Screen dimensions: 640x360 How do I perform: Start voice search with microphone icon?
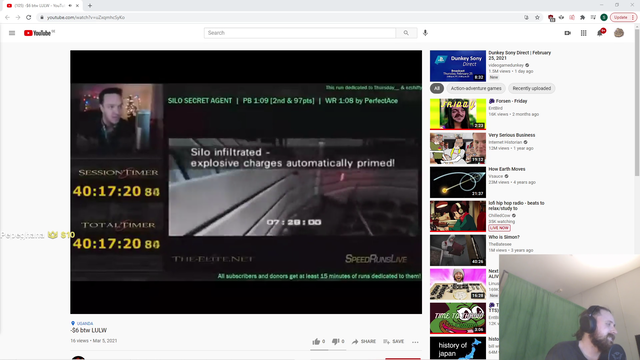[425, 33]
